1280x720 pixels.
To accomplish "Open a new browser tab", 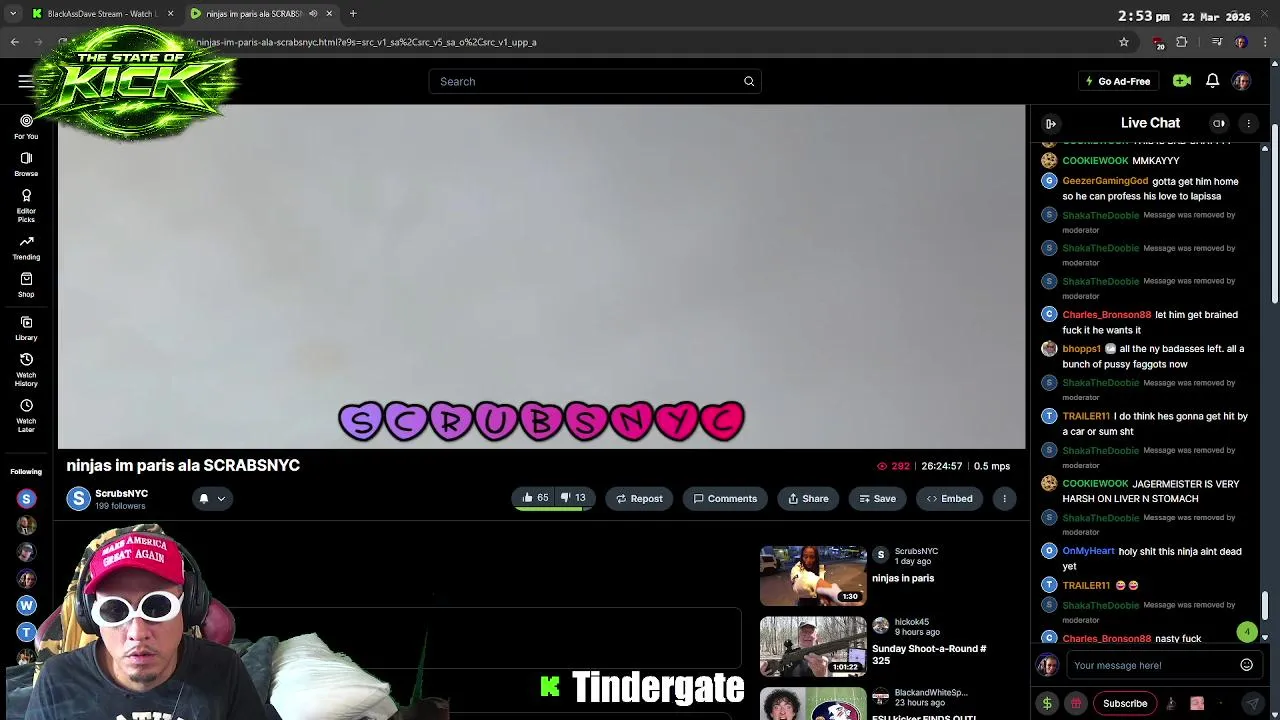I will tap(353, 14).
